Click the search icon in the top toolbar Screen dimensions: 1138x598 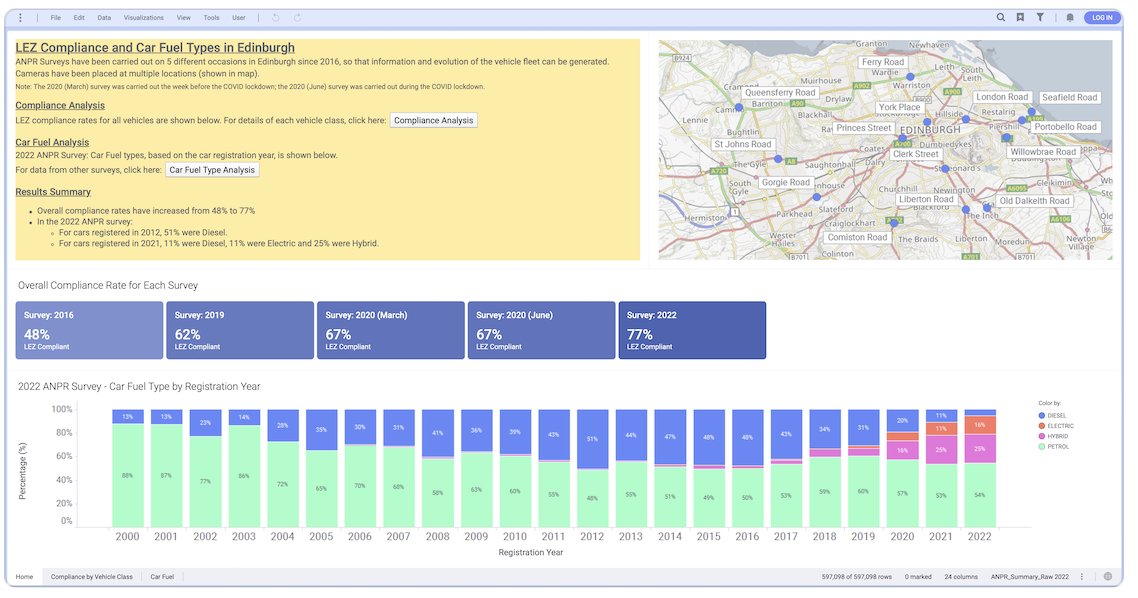(x=1001, y=17)
